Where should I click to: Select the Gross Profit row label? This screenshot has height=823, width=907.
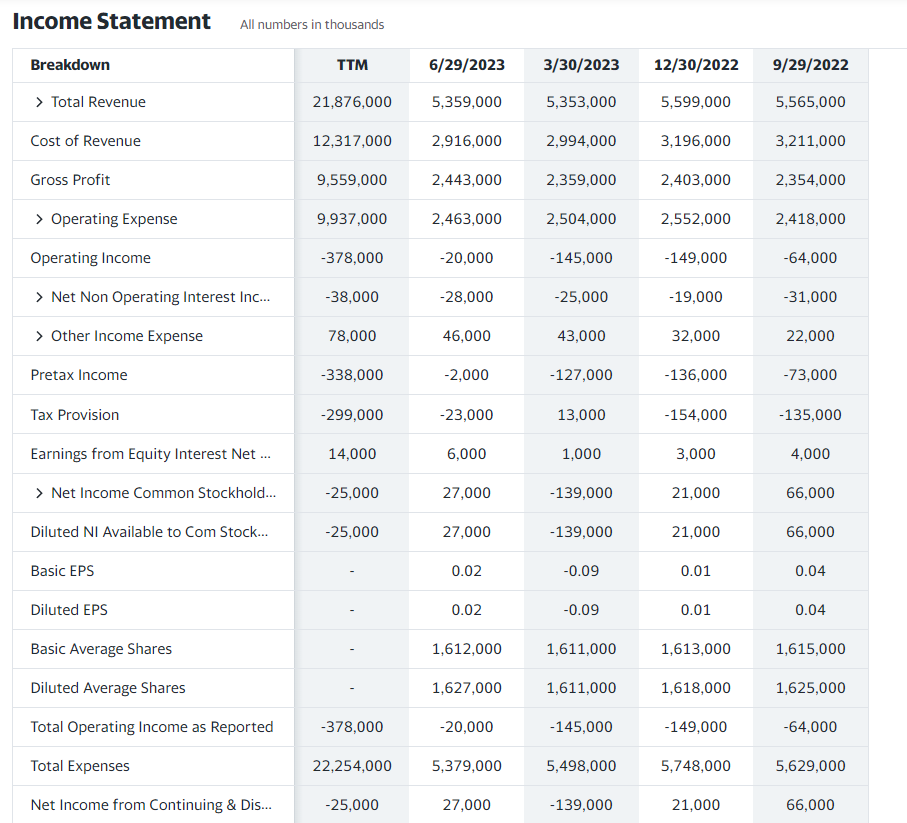click(70, 180)
